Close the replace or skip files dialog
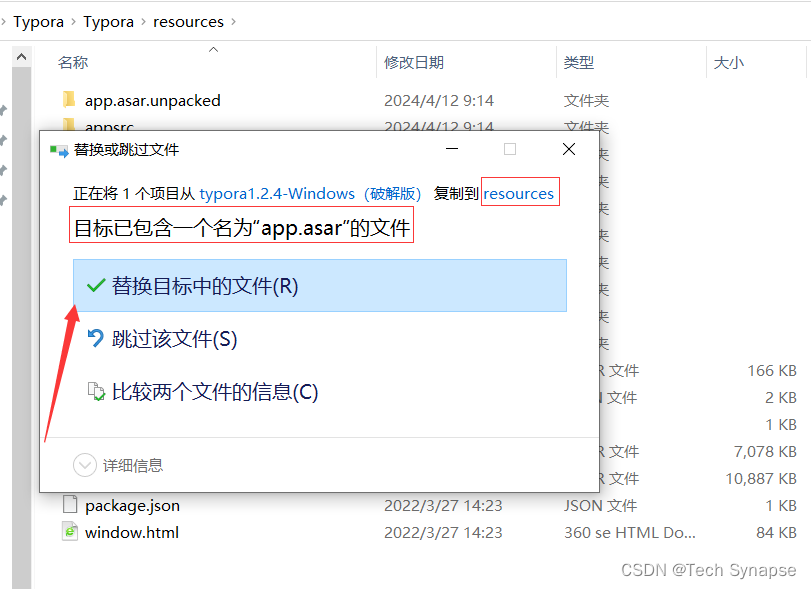811x589 pixels. click(x=569, y=149)
